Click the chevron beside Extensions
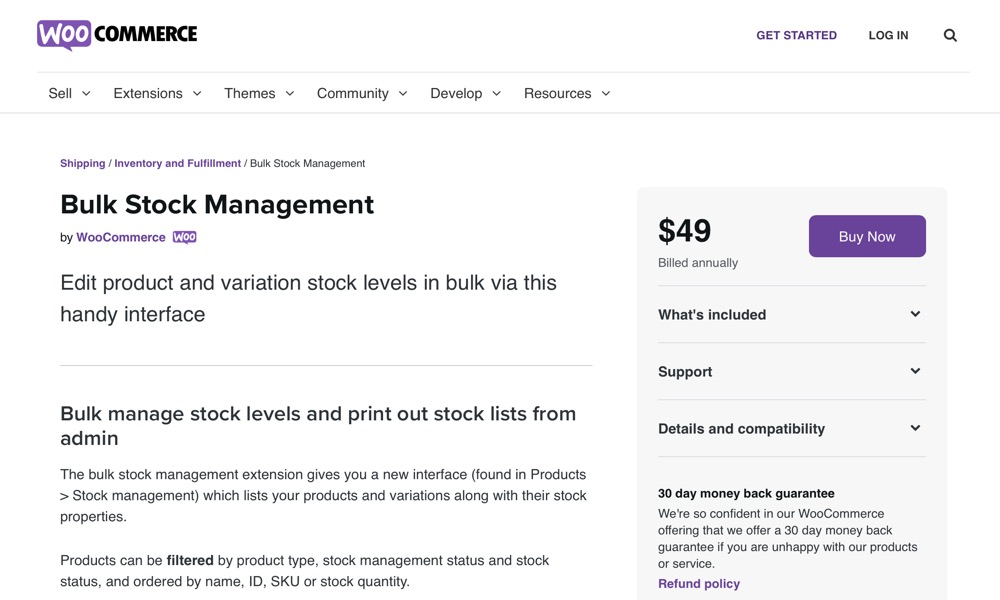 [197, 94]
